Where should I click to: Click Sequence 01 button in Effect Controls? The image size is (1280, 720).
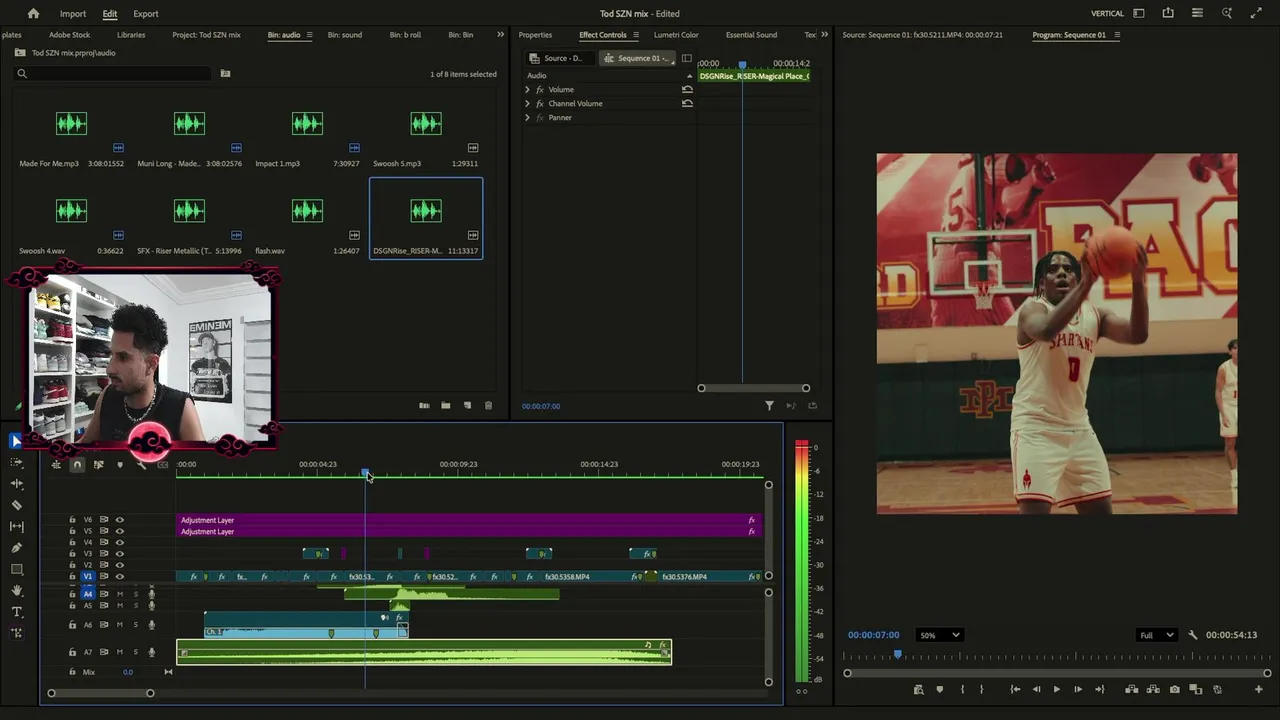(637, 58)
